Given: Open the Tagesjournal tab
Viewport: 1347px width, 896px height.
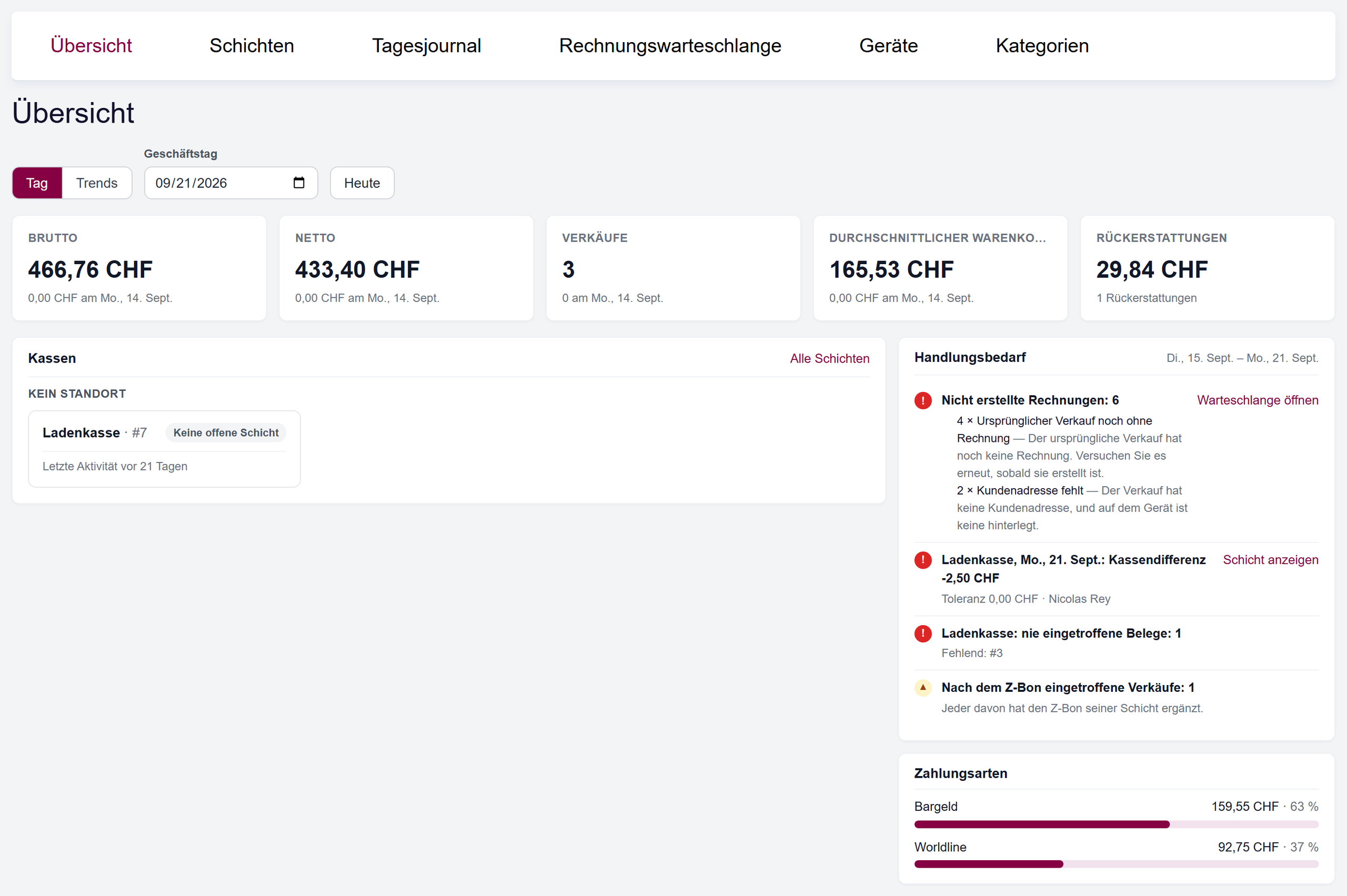Looking at the screenshot, I should pyautogui.click(x=426, y=46).
